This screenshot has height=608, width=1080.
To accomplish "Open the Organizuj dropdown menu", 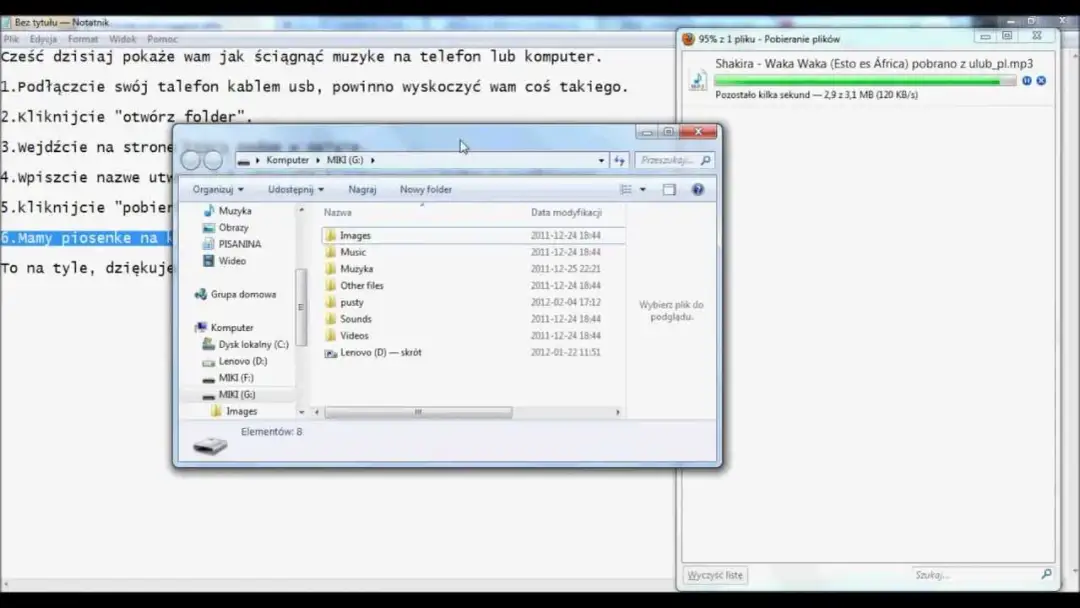I will pos(218,189).
